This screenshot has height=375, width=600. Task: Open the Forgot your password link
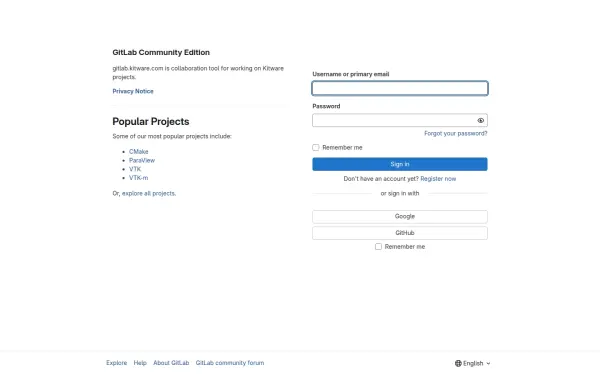456,134
